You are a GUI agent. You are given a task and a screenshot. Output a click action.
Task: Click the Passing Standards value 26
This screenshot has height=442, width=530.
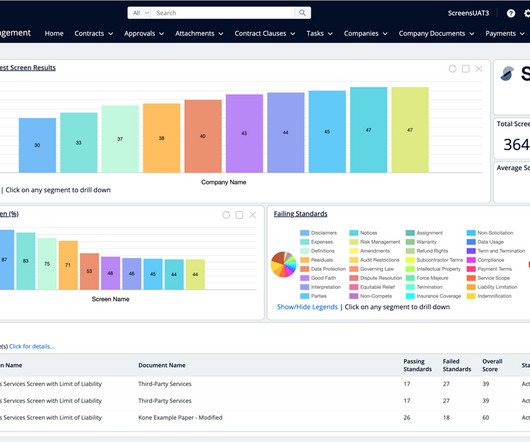click(x=407, y=417)
